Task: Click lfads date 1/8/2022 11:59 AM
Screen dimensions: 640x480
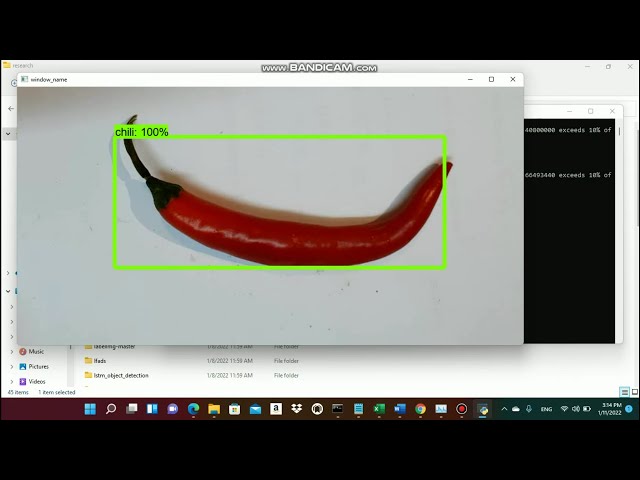Action: [230, 361]
